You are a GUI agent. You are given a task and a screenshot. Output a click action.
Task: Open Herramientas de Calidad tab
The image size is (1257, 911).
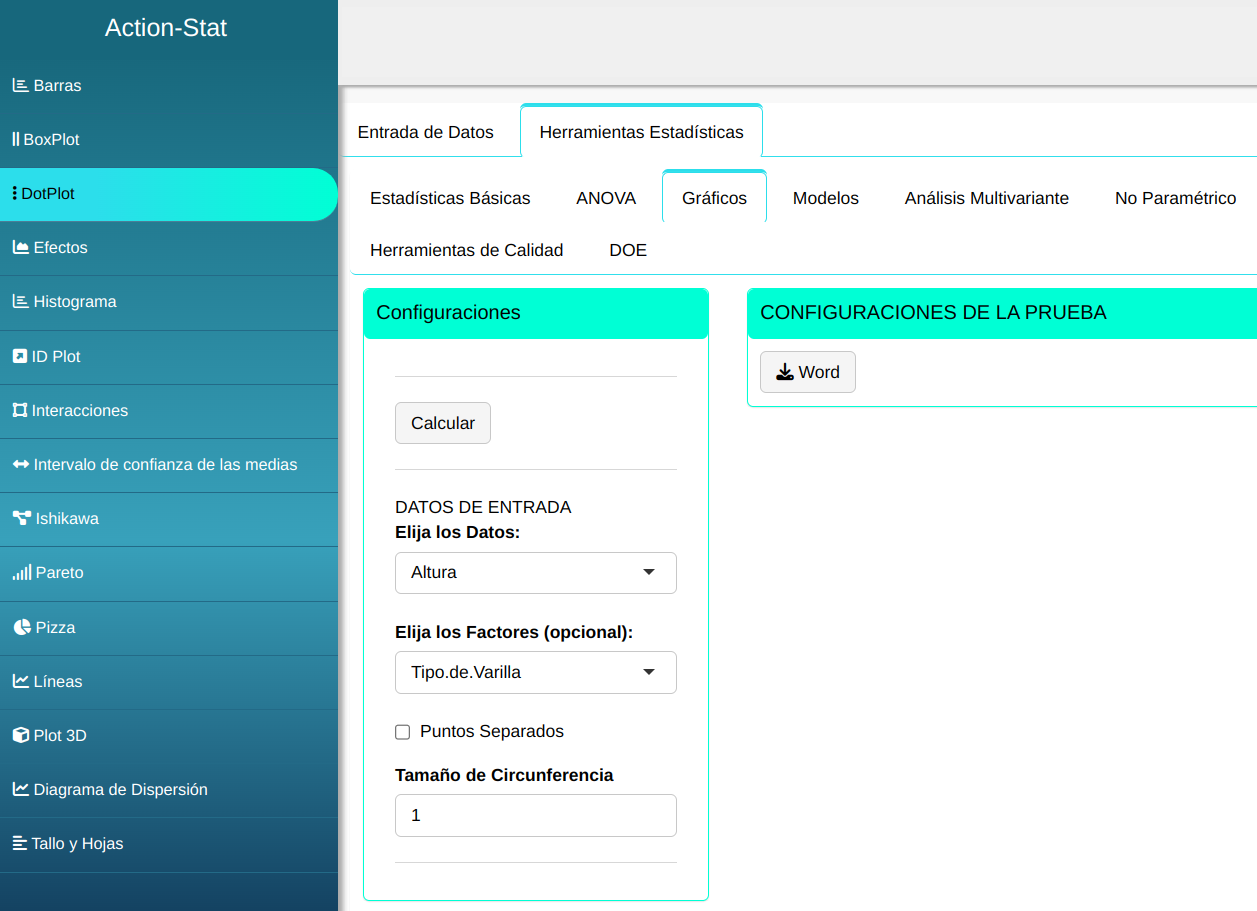click(466, 250)
